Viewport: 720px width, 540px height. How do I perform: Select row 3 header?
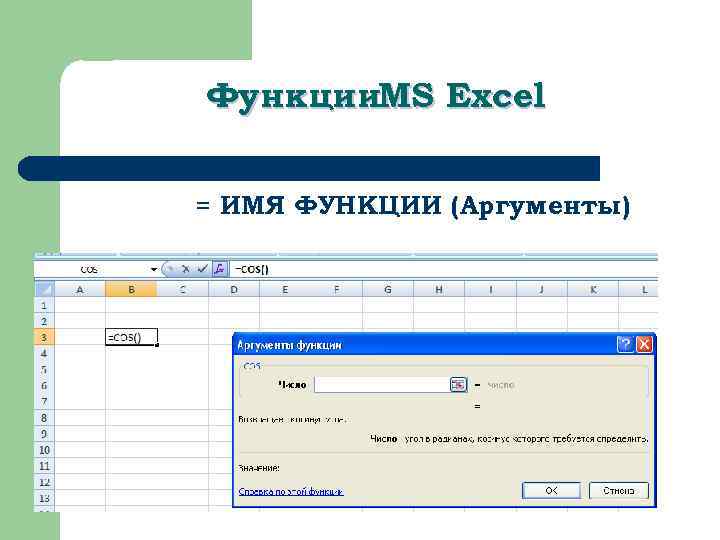45,338
